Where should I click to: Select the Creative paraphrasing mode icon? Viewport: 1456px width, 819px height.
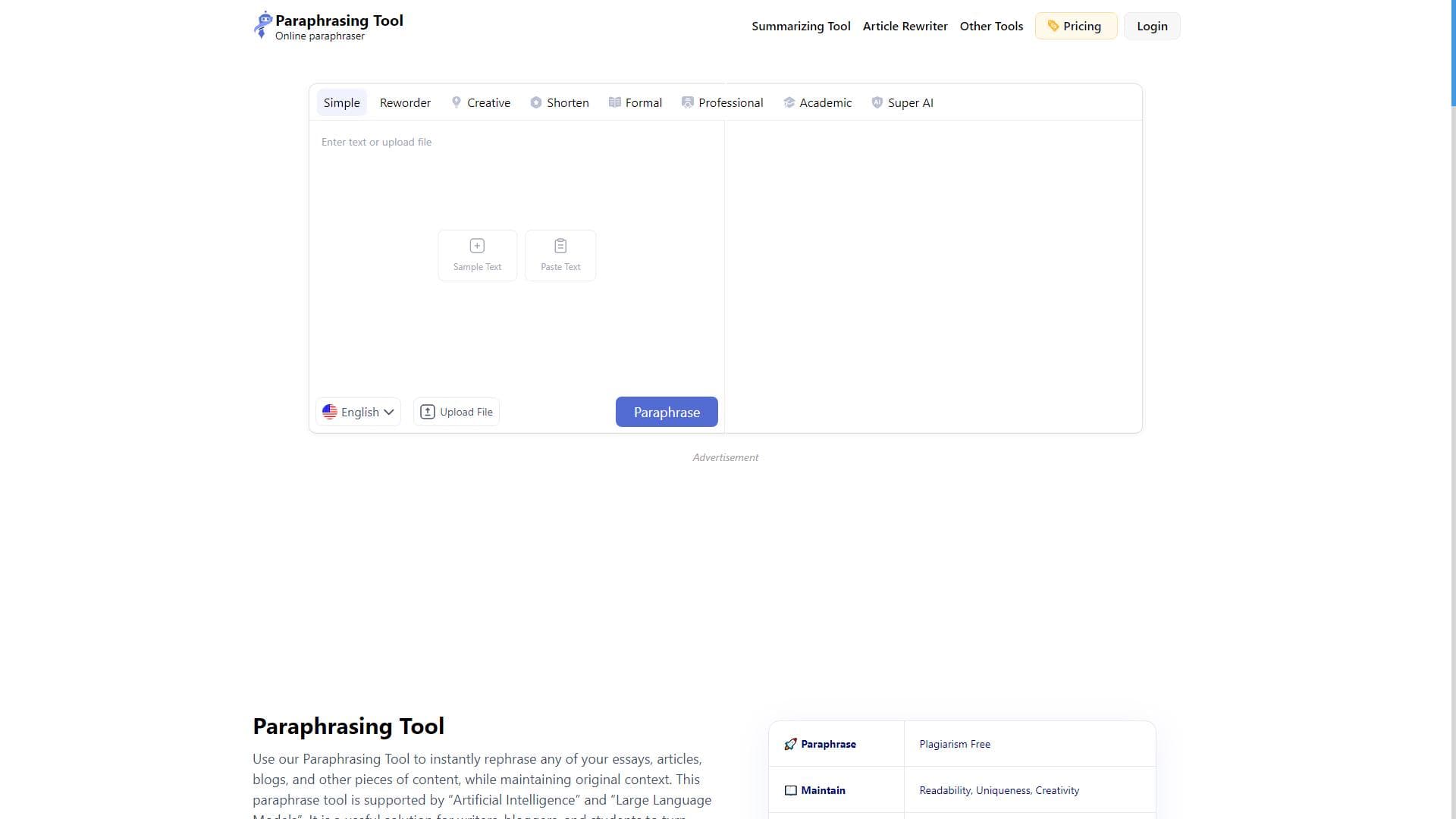coord(457,102)
